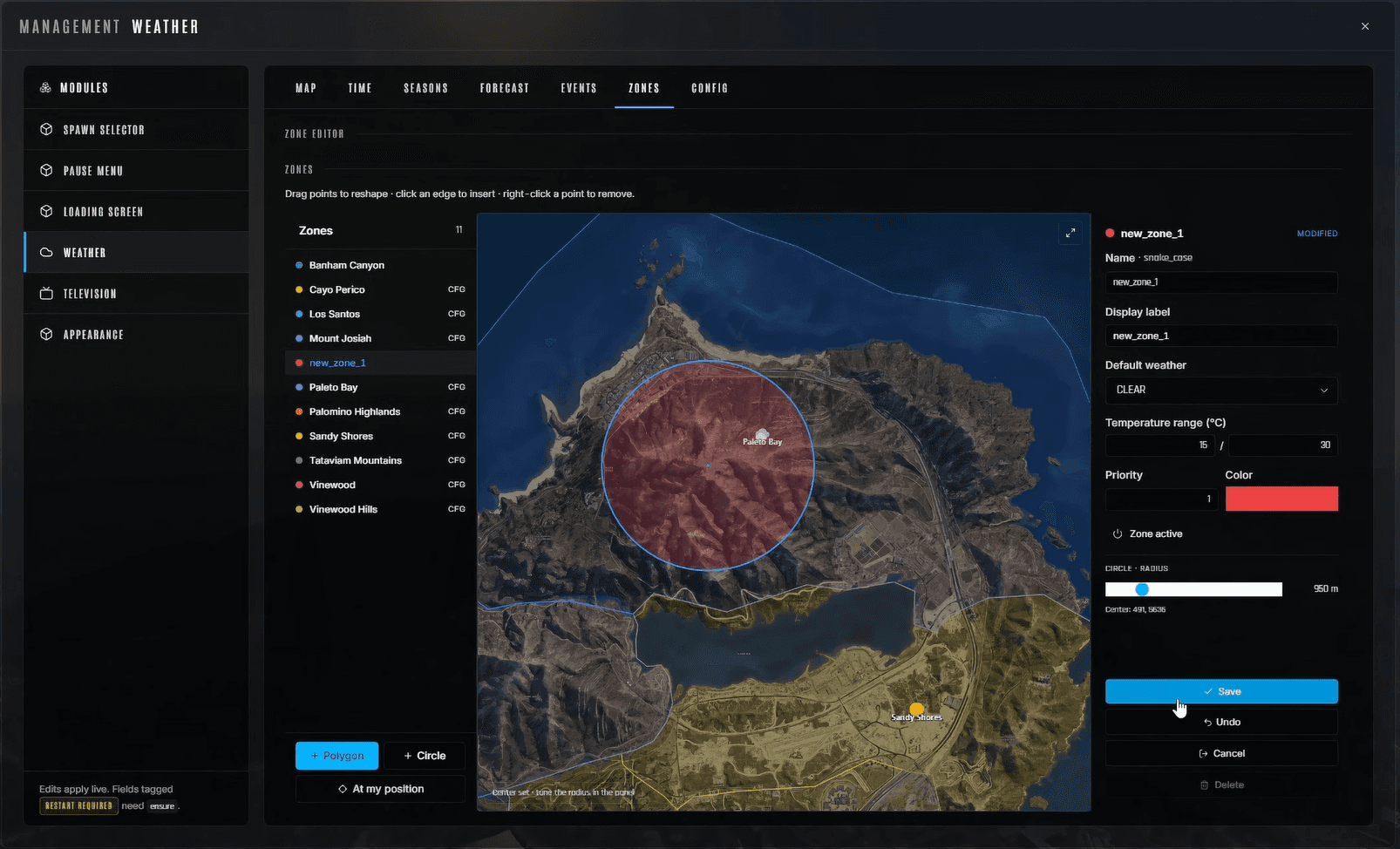The image size is (1400, 849).
Task: Click the Modules cubes icon
Action: point(45,88)
